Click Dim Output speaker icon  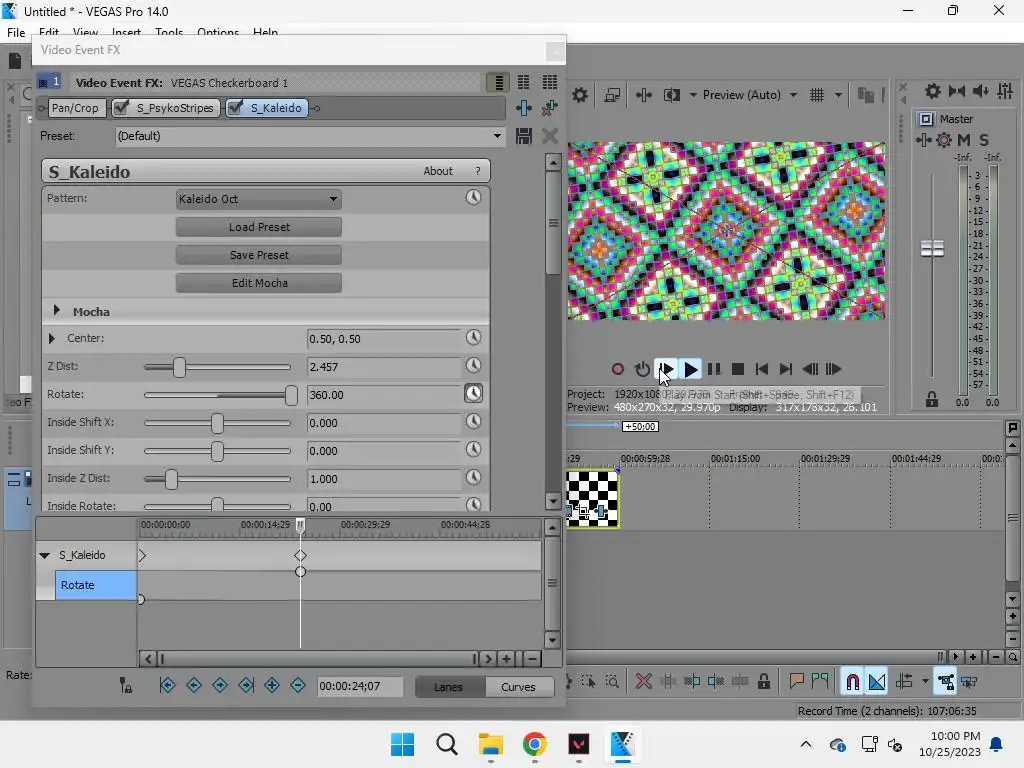coord(980,91)
